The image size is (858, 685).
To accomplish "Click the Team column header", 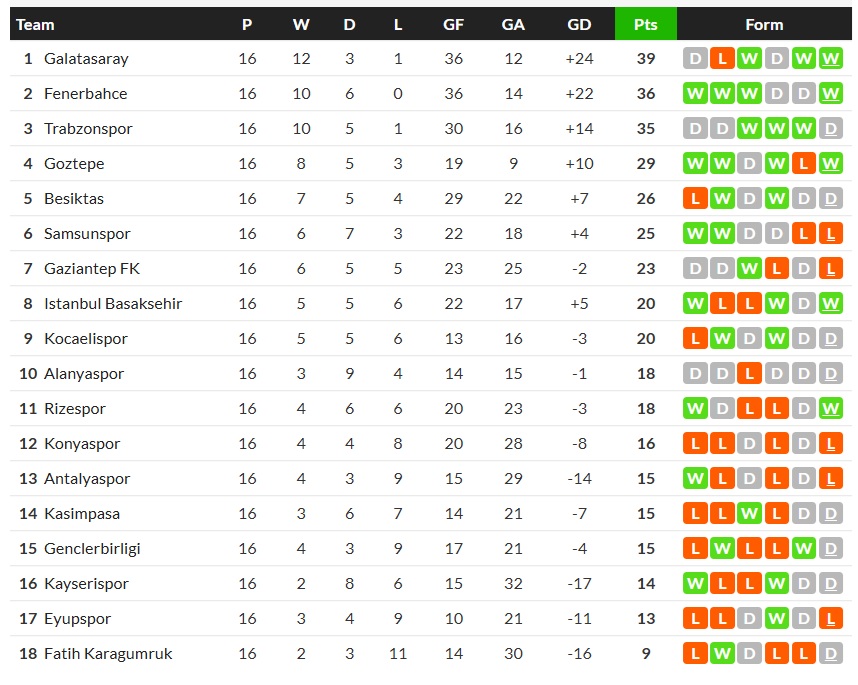I will [36, 25].
